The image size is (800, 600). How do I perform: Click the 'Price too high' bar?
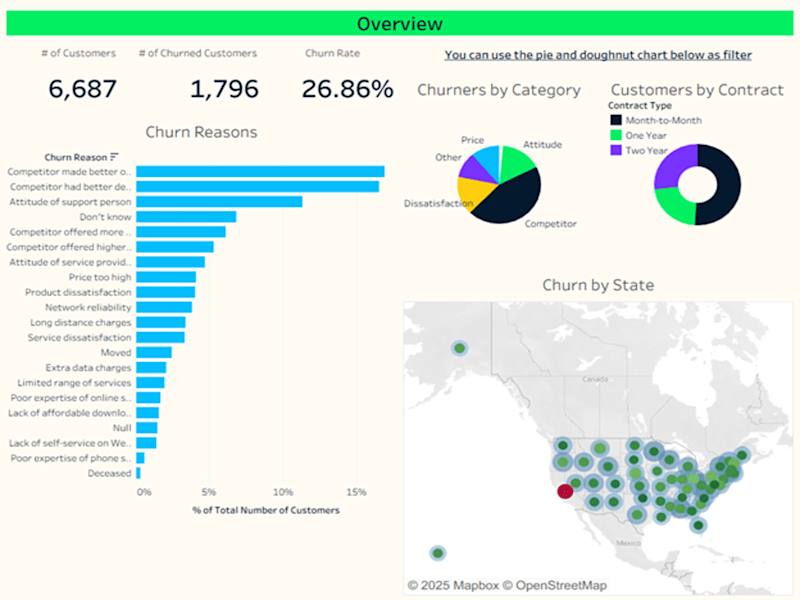pos(166,277)
